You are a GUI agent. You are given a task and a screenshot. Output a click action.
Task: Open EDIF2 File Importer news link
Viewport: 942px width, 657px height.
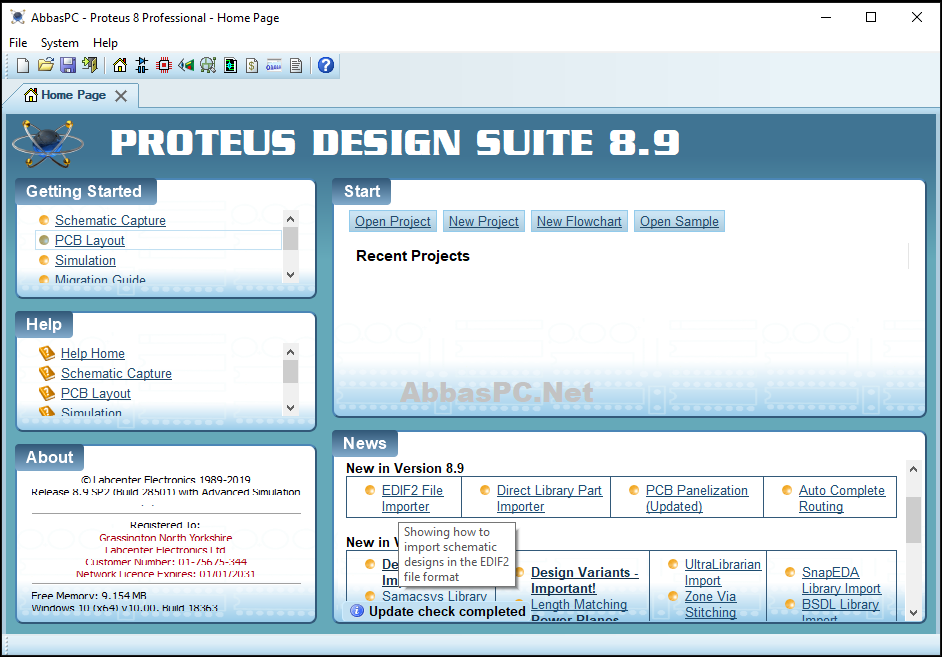pos(412,498)
